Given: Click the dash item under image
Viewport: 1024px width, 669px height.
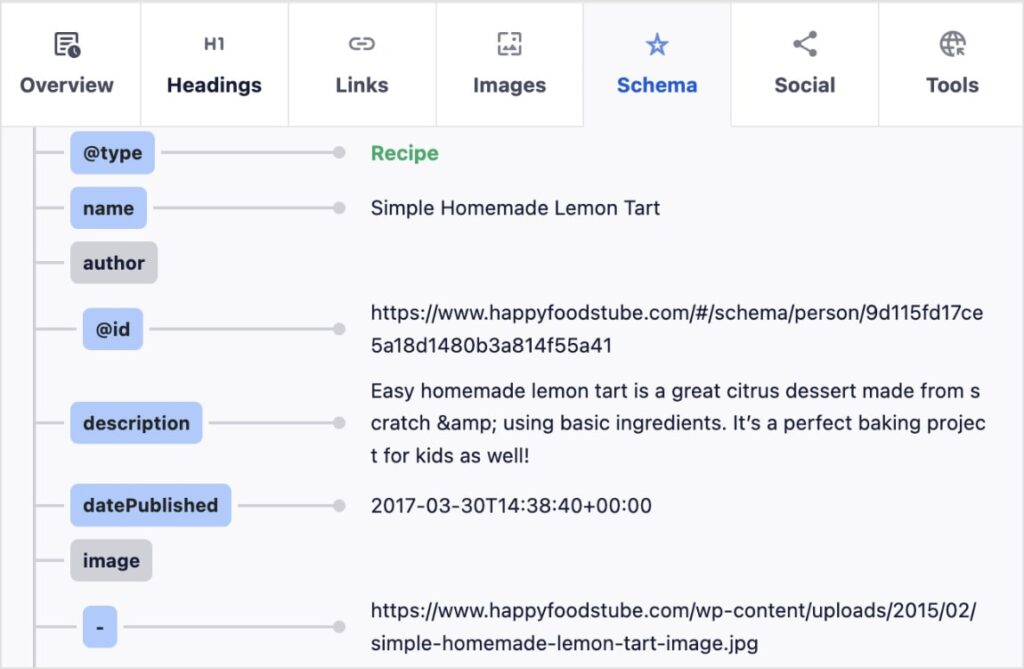Looking at the screenshot, I should pyautogui.click(x=98, y=626).
